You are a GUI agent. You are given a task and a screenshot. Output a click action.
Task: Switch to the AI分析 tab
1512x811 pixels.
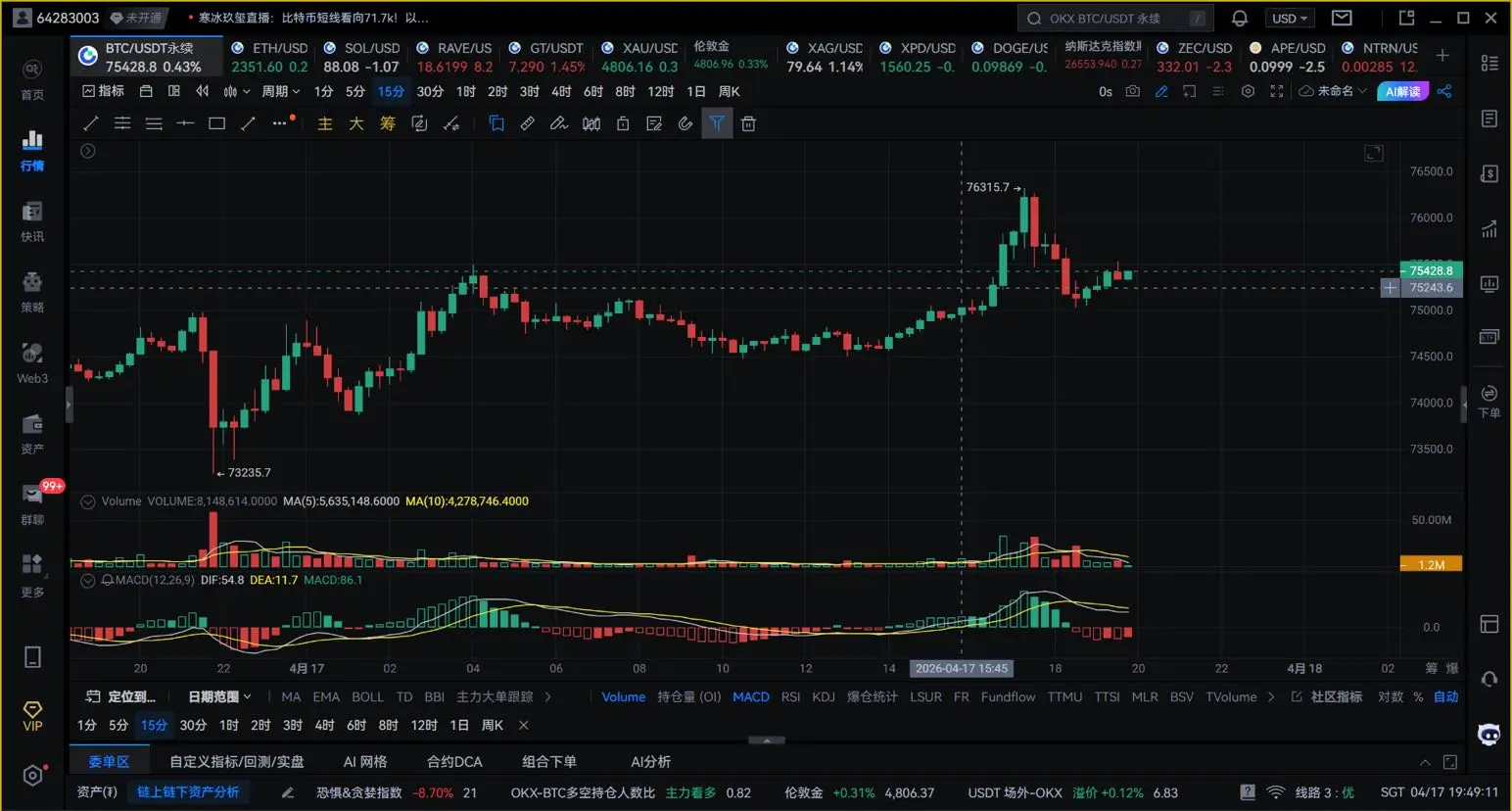tap(651, 761)
